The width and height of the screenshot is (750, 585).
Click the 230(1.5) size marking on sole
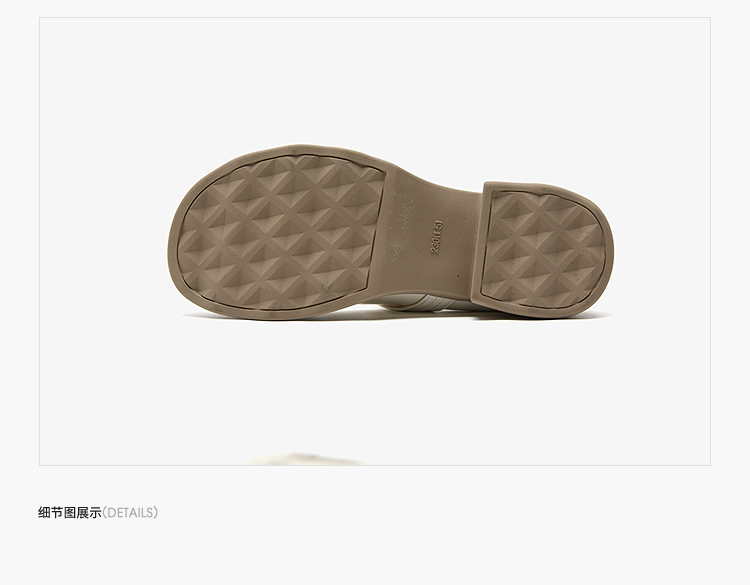click(x=437, y=237)
